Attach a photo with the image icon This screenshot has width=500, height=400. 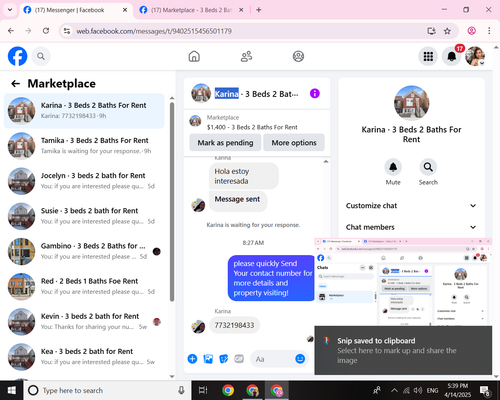pos(208,359)
